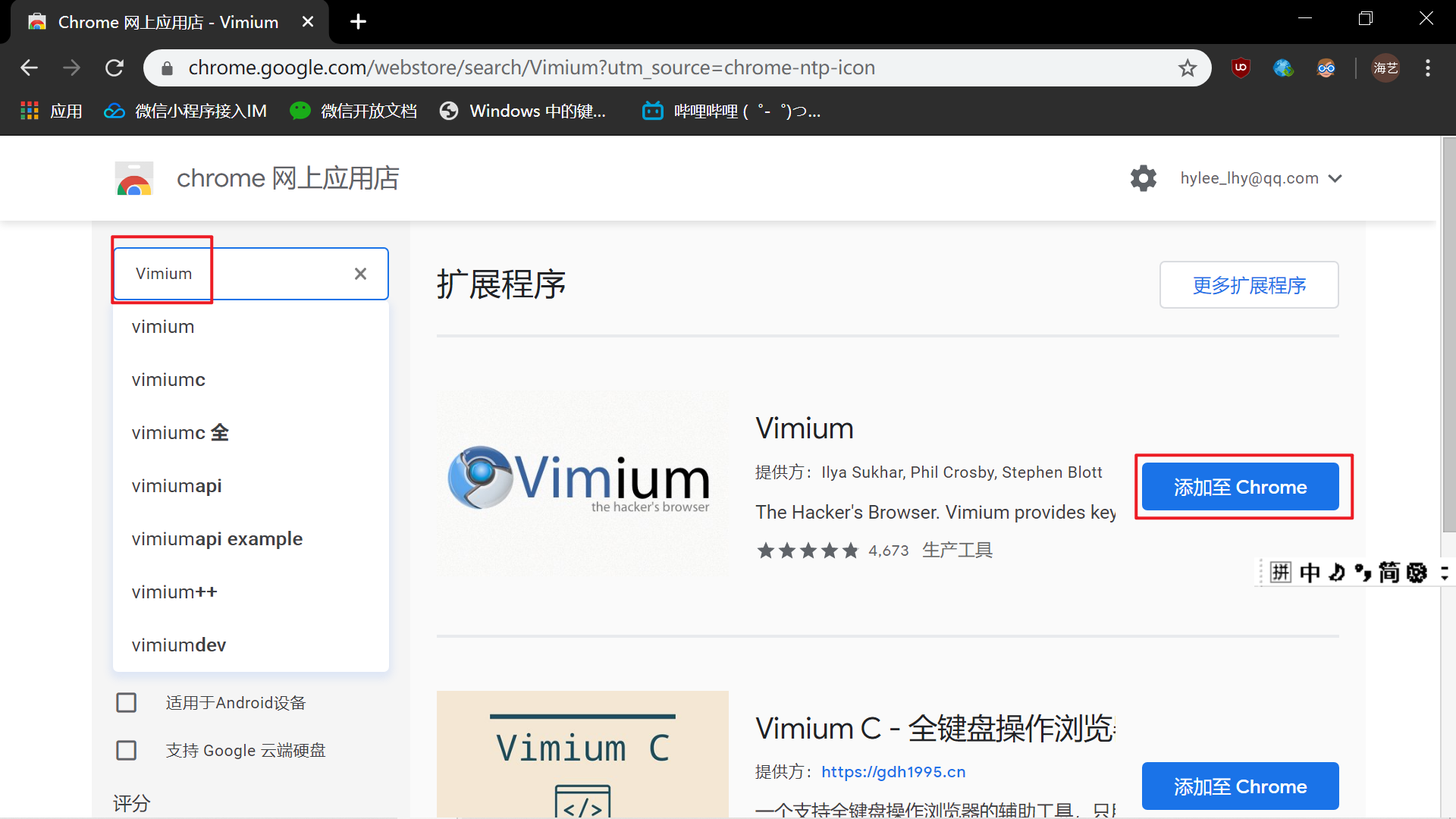This screenshot has height=819, width=1456.
Task: Click the 4,673 ratings count
Action: click(x=889, y=551)
